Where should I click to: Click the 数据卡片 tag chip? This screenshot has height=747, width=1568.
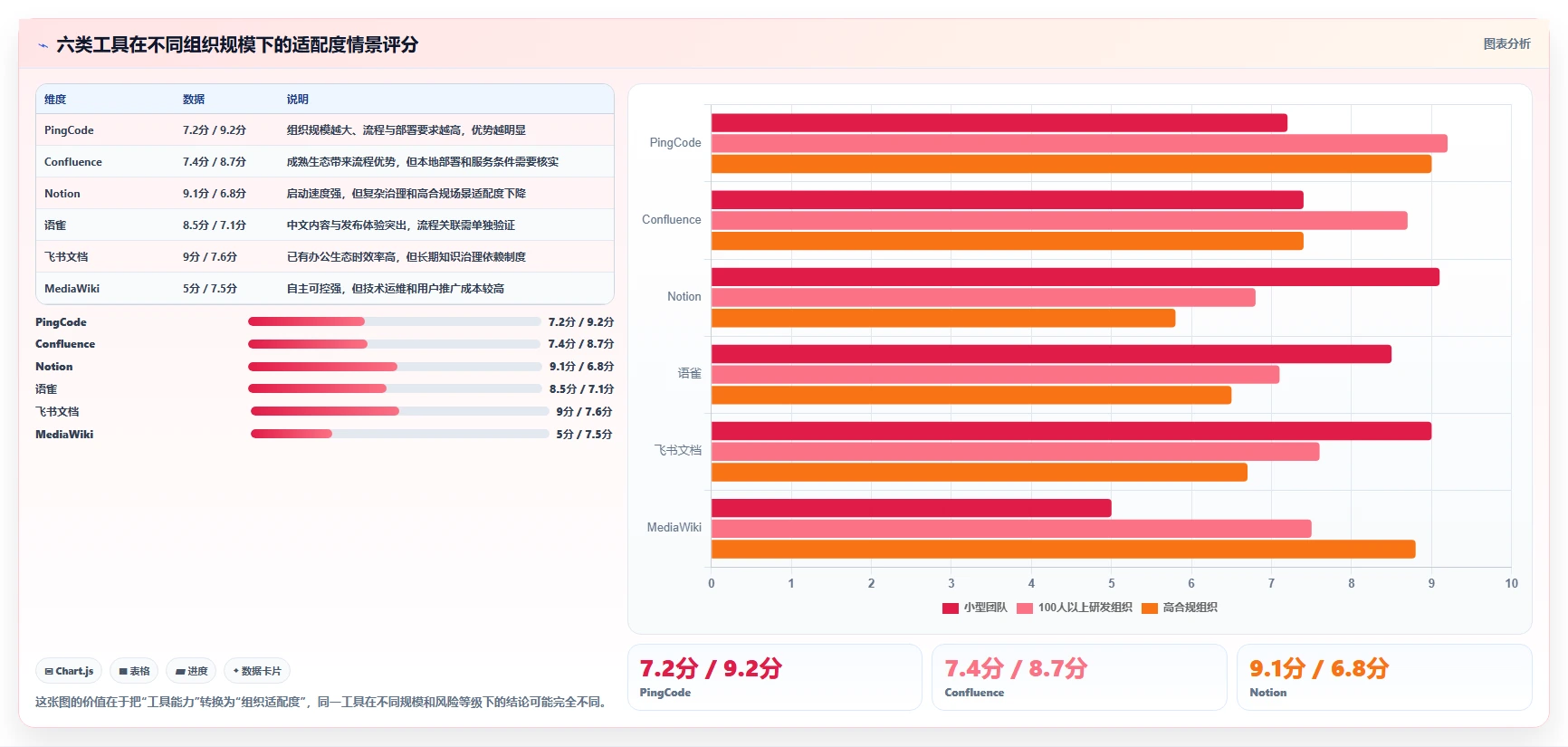coord(257,671)
